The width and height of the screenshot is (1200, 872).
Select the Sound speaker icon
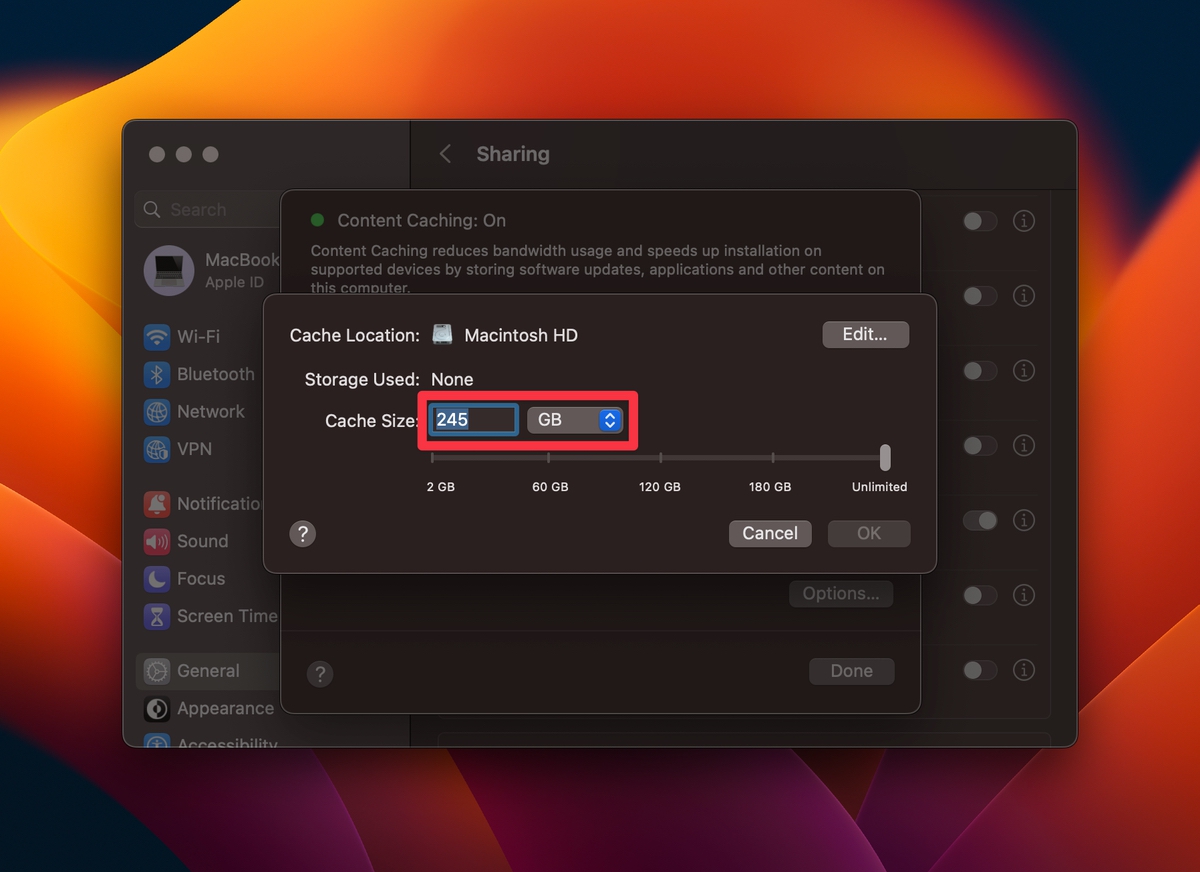pyautogui.click(x=157, y=541)
